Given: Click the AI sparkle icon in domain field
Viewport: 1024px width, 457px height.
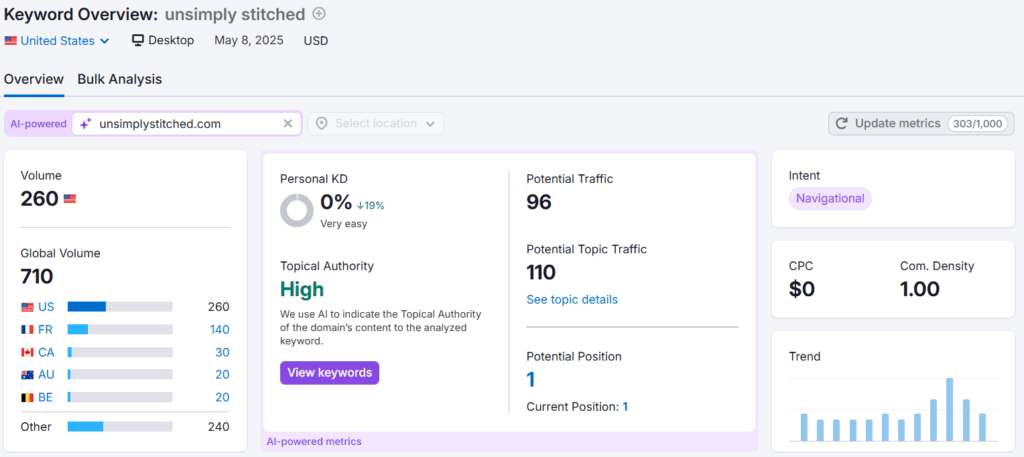Looking at the screenshot, I should click(x=86, y=123).
